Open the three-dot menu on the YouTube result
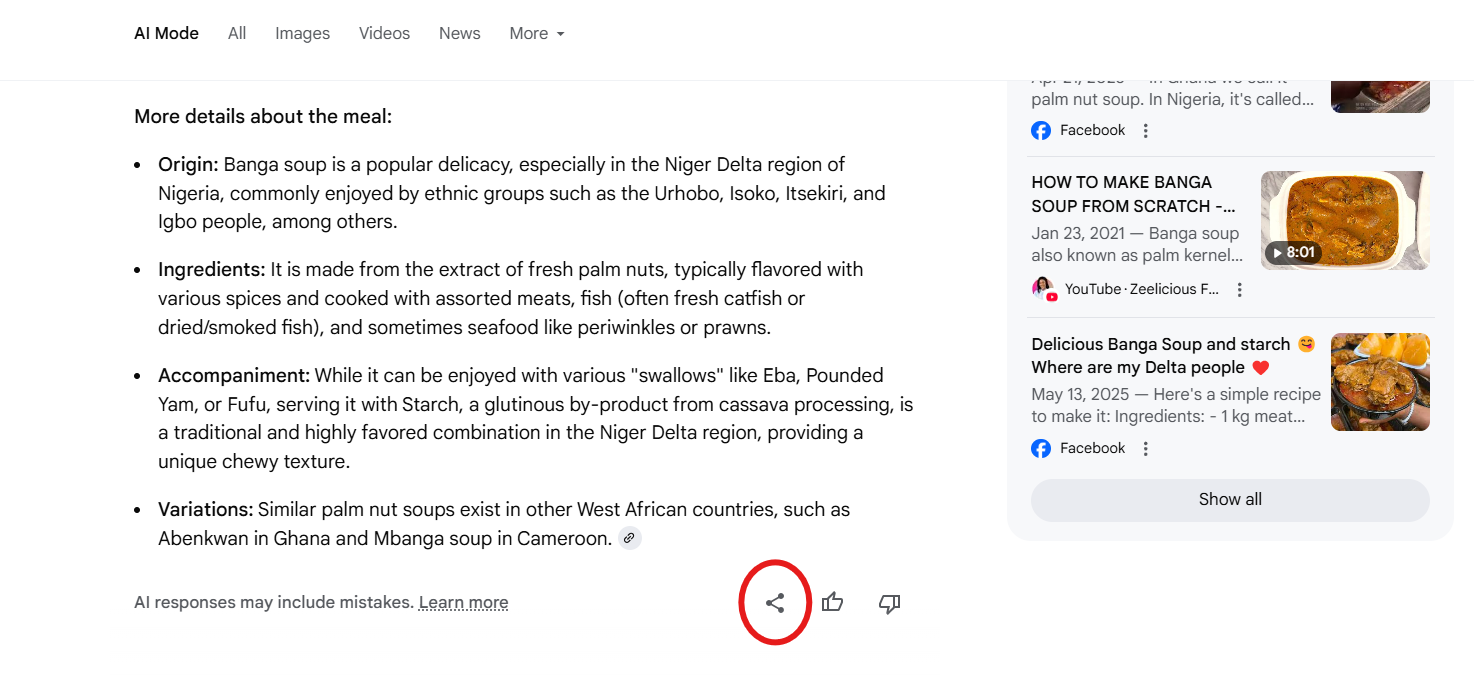1474x676 pixels. [x=1239, y=289]
